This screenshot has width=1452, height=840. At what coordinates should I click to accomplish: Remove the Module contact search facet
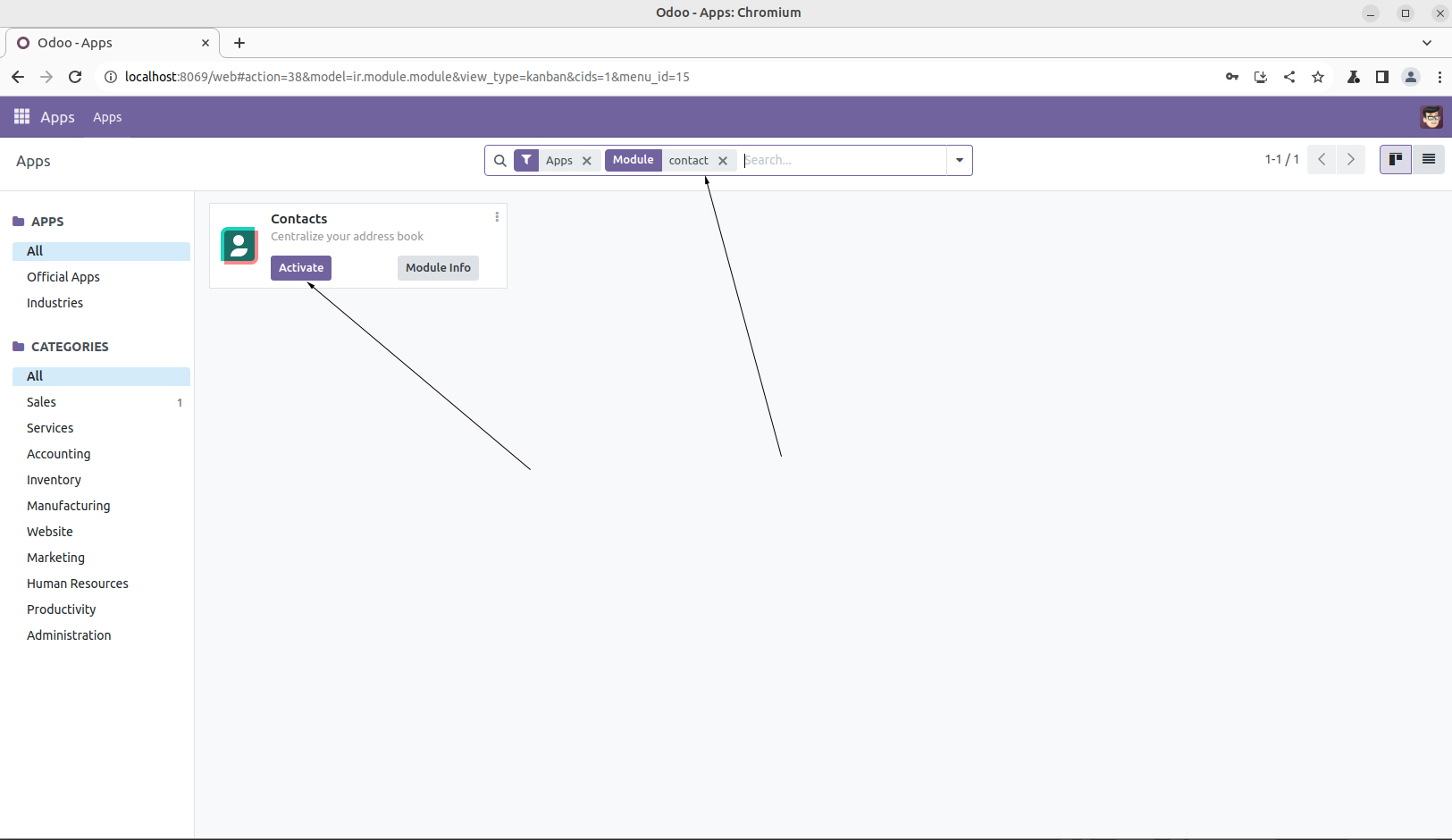pyautogui.click(x=723, y=161)
